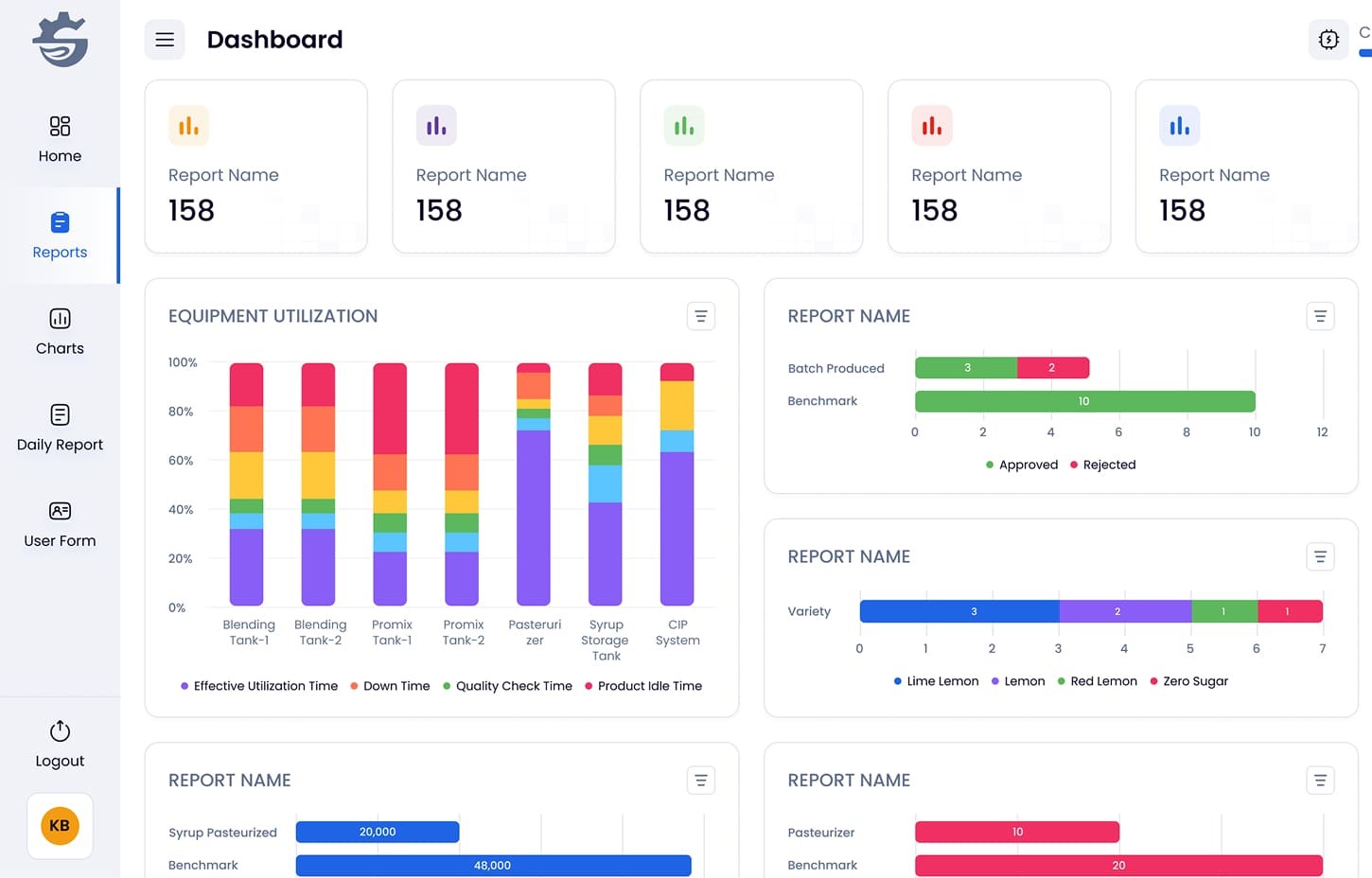The width and height of the screenshot is (1372, 878).
Task: Click the purple Lemon legend color dot
Action: click(994, 681)
